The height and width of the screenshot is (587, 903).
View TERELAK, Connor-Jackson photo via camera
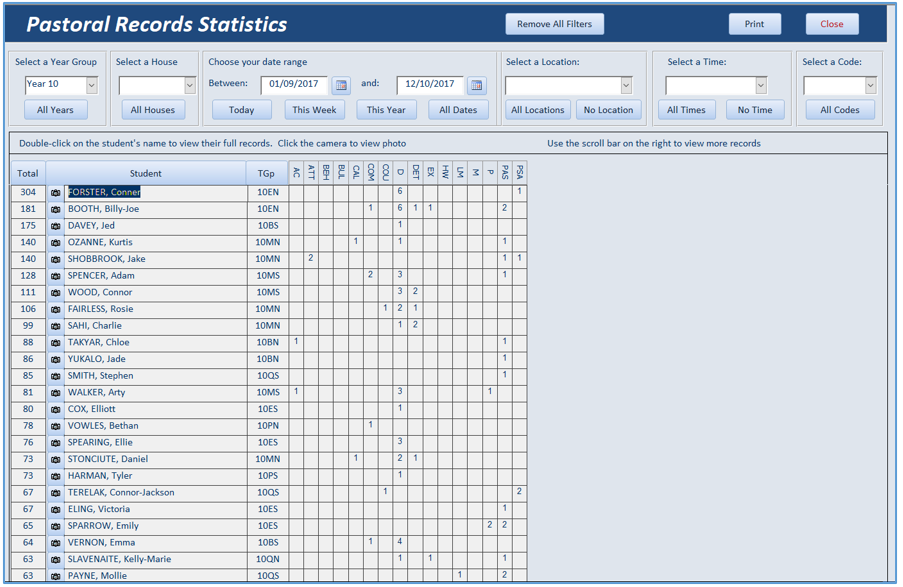point(55,493)
